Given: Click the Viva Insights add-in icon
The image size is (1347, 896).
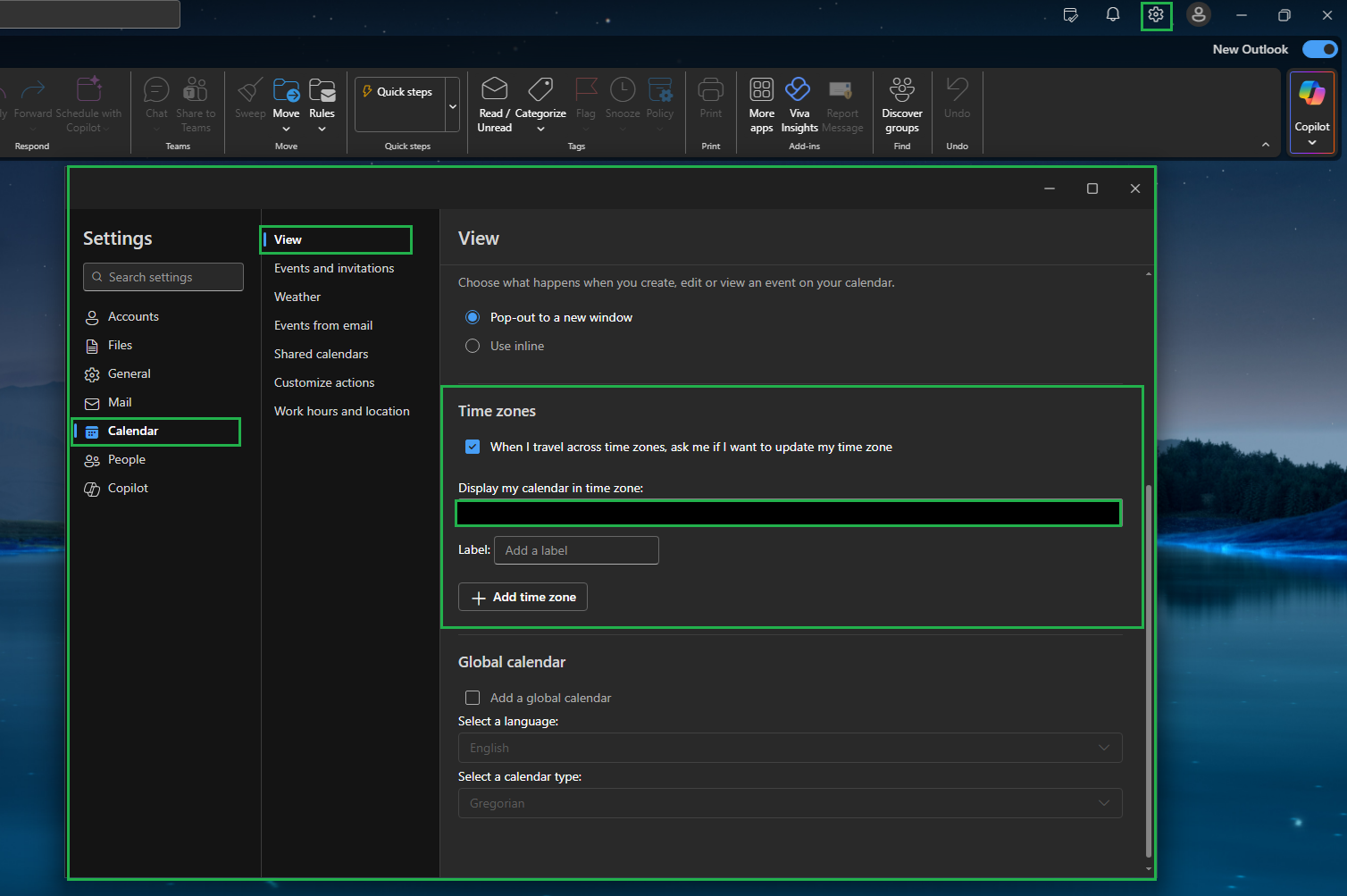Looking at the screenshot, I should click(x=798, y=90).
